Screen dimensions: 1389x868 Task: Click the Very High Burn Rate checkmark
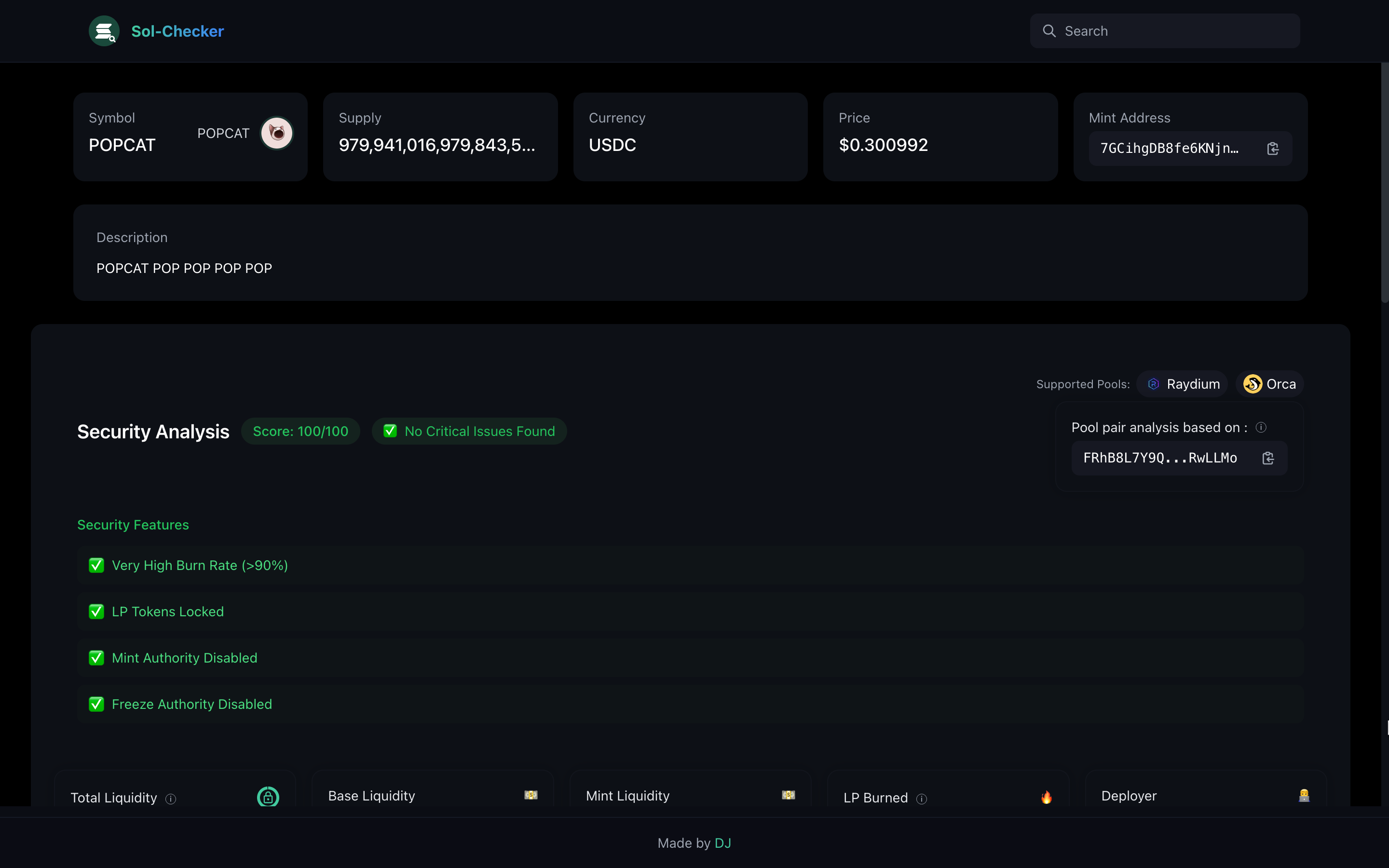click(x=96, y=566)
